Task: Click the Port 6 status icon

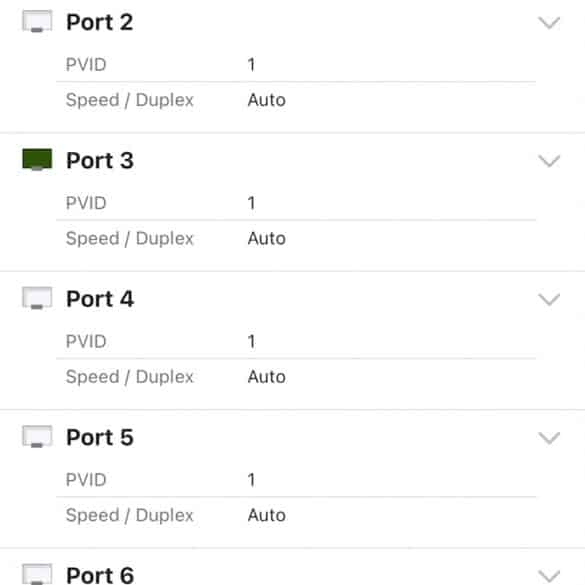Action: point(37,574)
